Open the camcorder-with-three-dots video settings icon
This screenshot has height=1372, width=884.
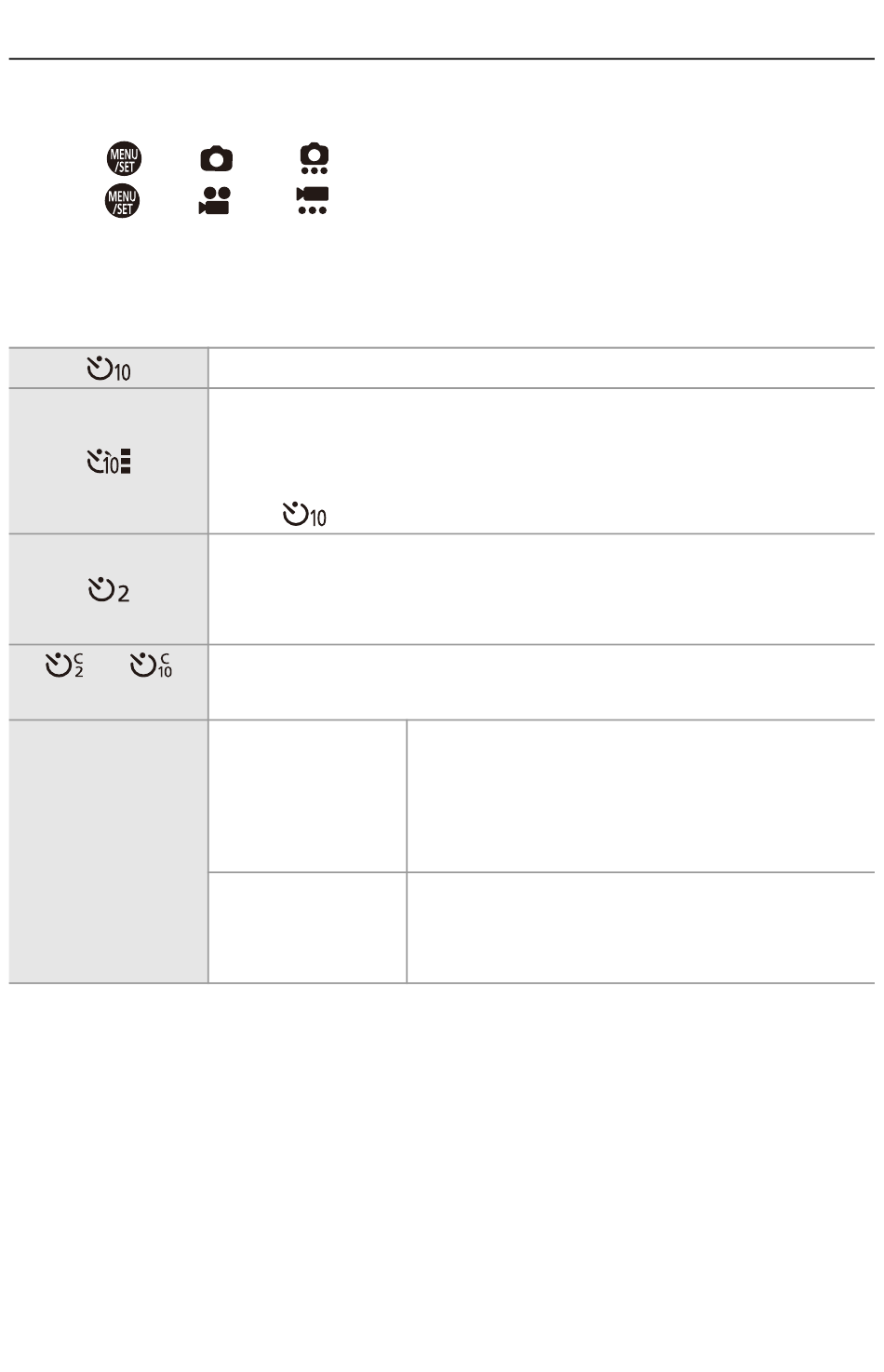(313, 201)
